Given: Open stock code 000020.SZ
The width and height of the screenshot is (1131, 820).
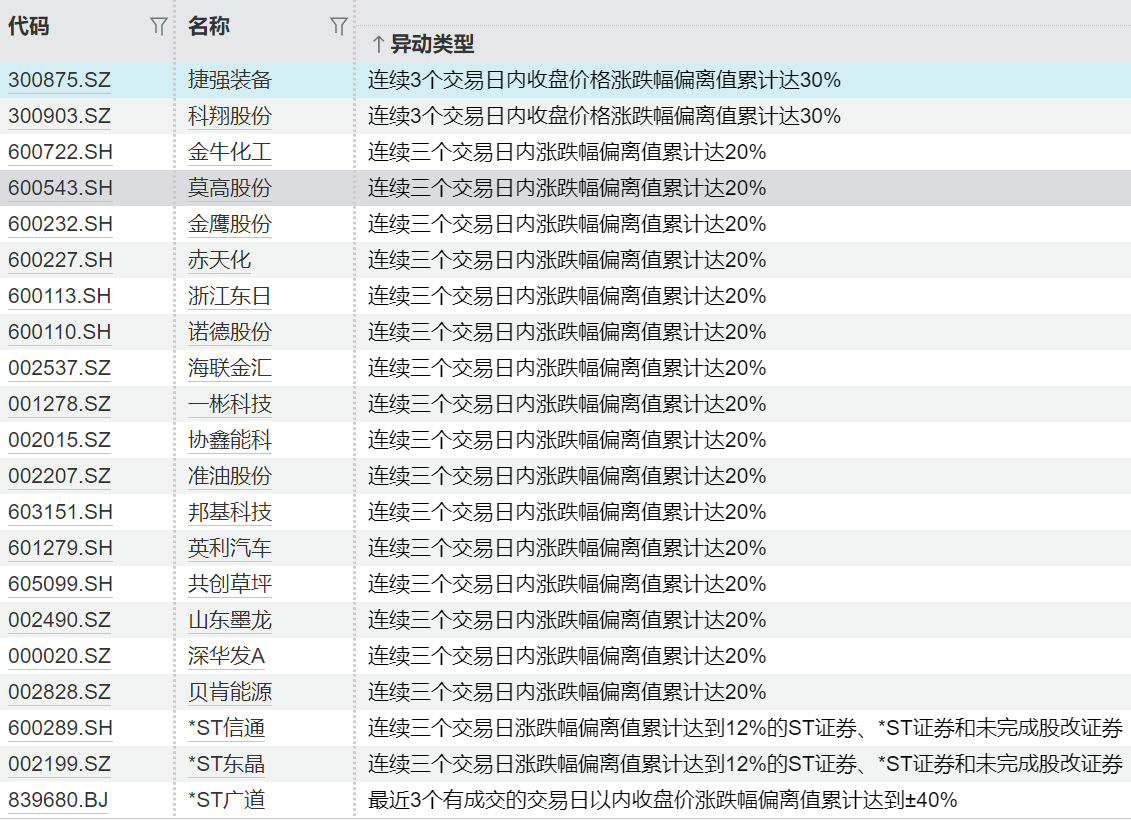Looking at the screenshot, I should (x=60, y=657).
